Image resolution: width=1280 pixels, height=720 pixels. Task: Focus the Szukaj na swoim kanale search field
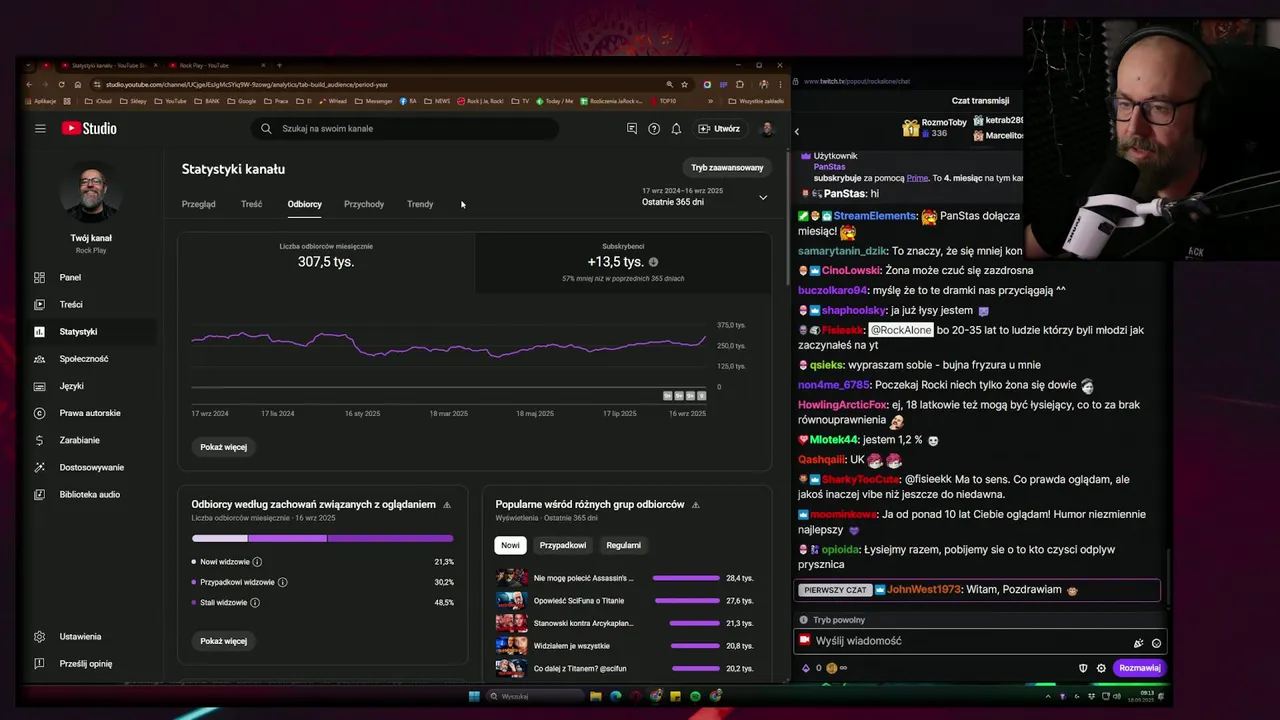[405, 128]
